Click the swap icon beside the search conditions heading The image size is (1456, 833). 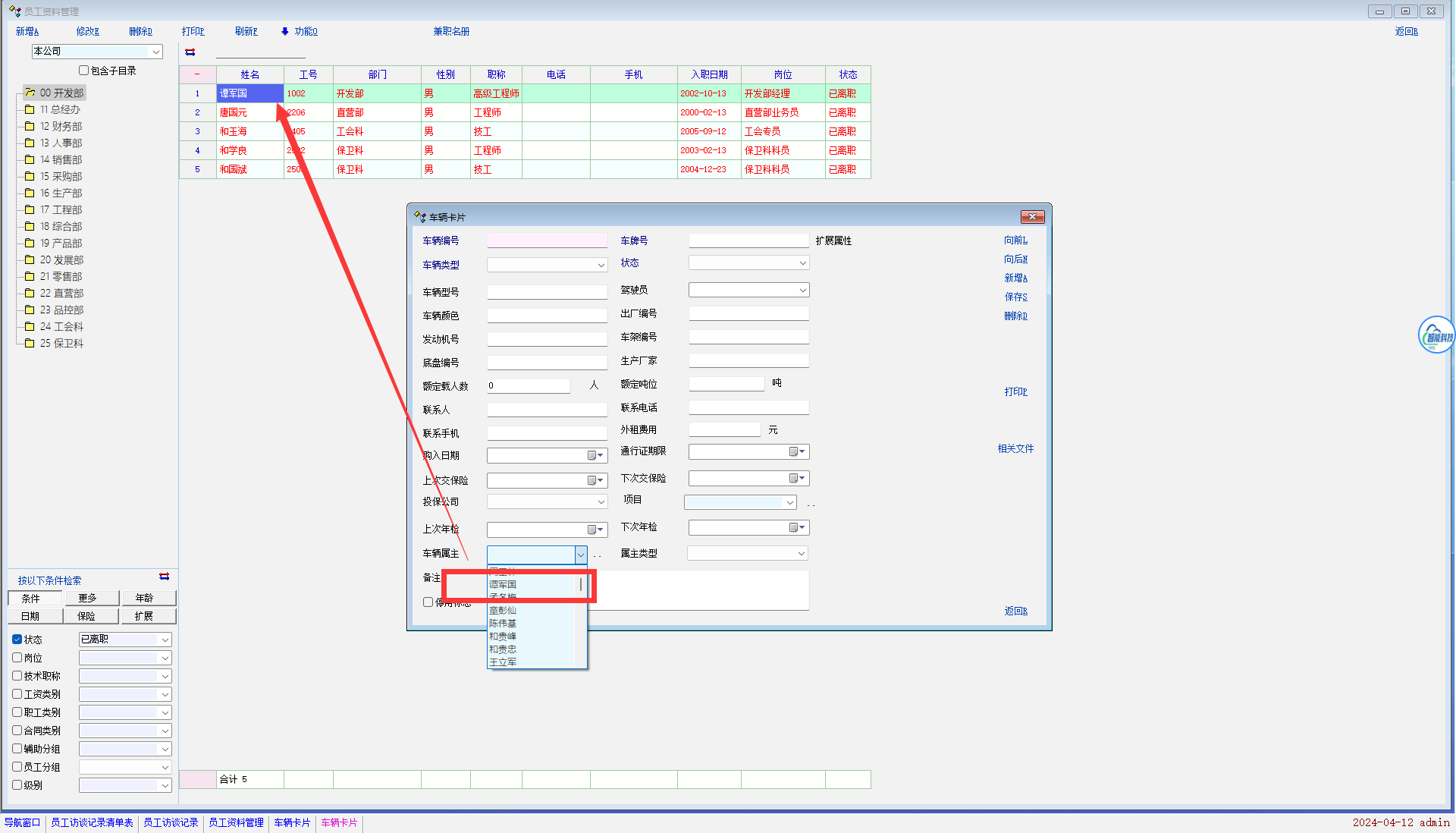point(164,577)
